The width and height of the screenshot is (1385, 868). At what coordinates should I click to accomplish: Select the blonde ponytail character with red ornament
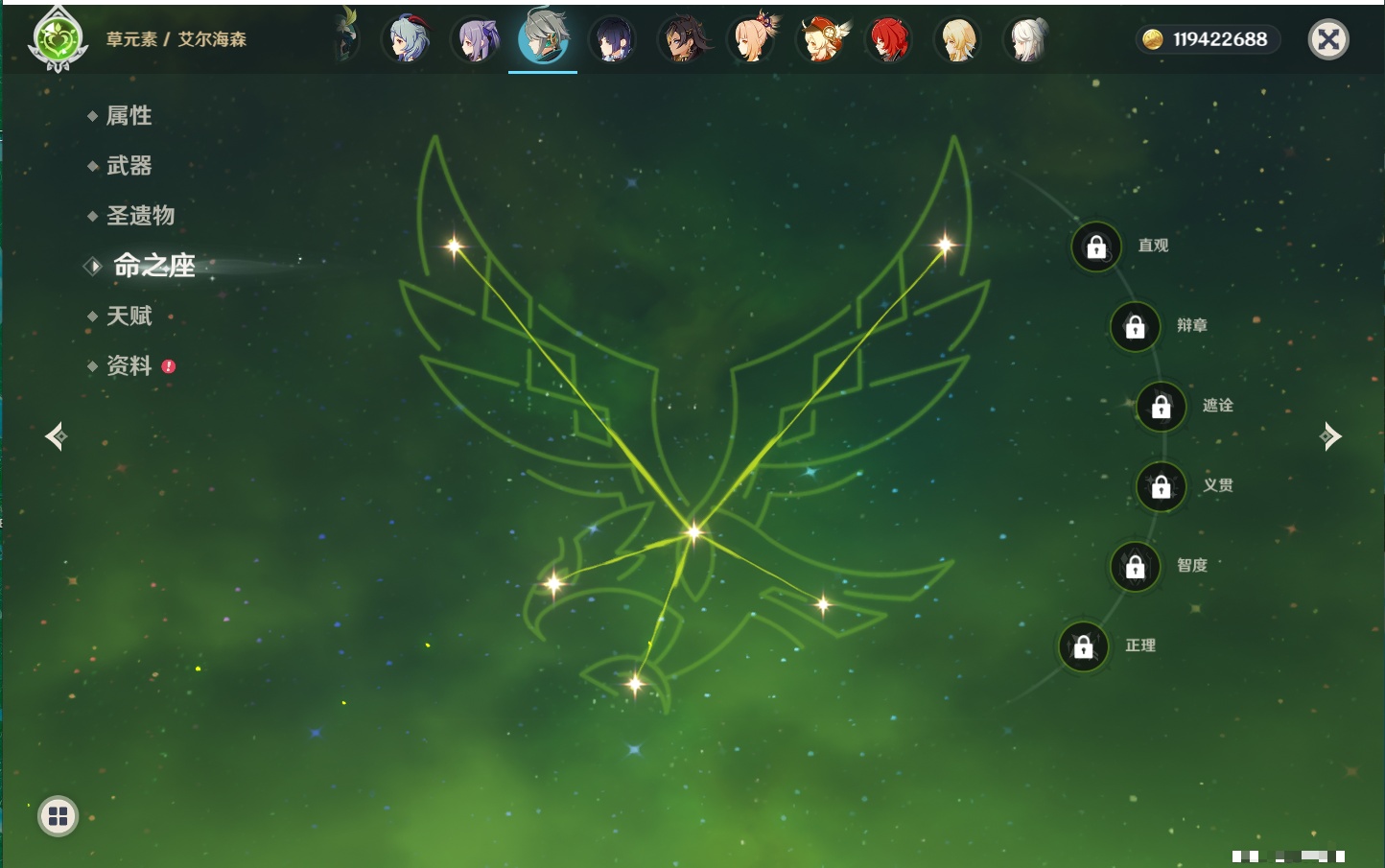pyautogui.click(x=753, y=39)
